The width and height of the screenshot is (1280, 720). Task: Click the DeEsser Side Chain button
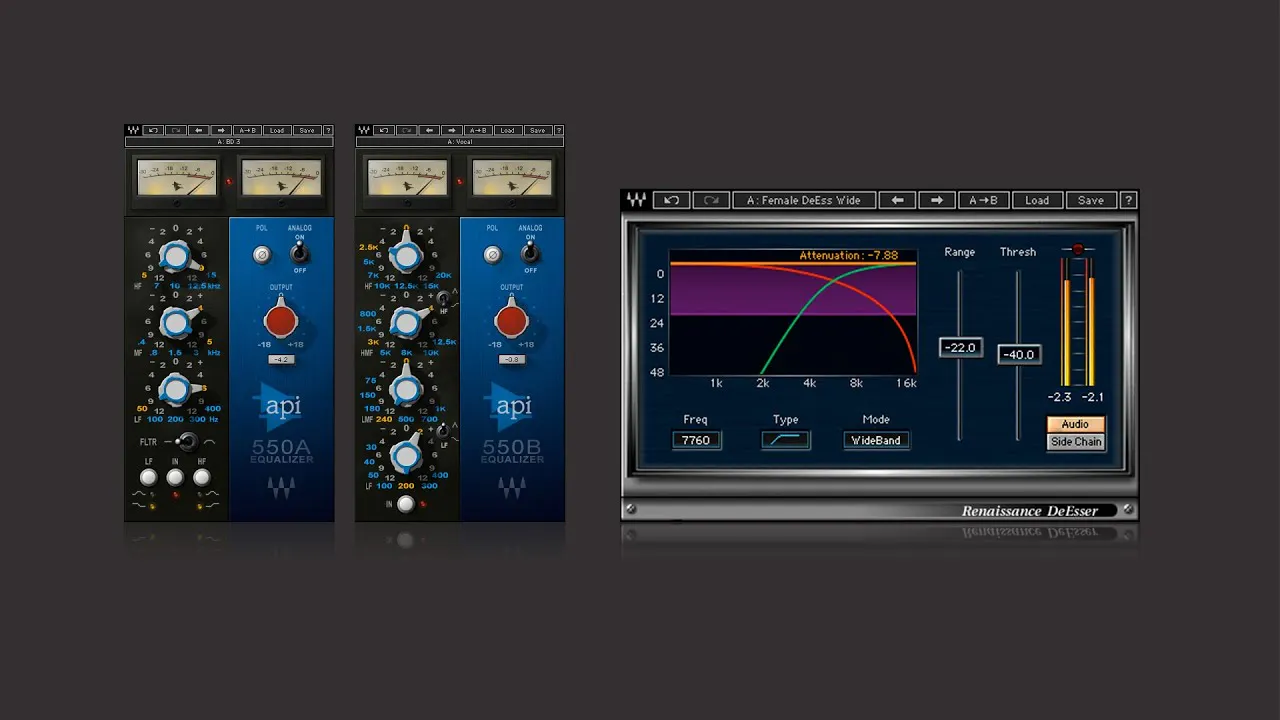(x=1076, y=441)
